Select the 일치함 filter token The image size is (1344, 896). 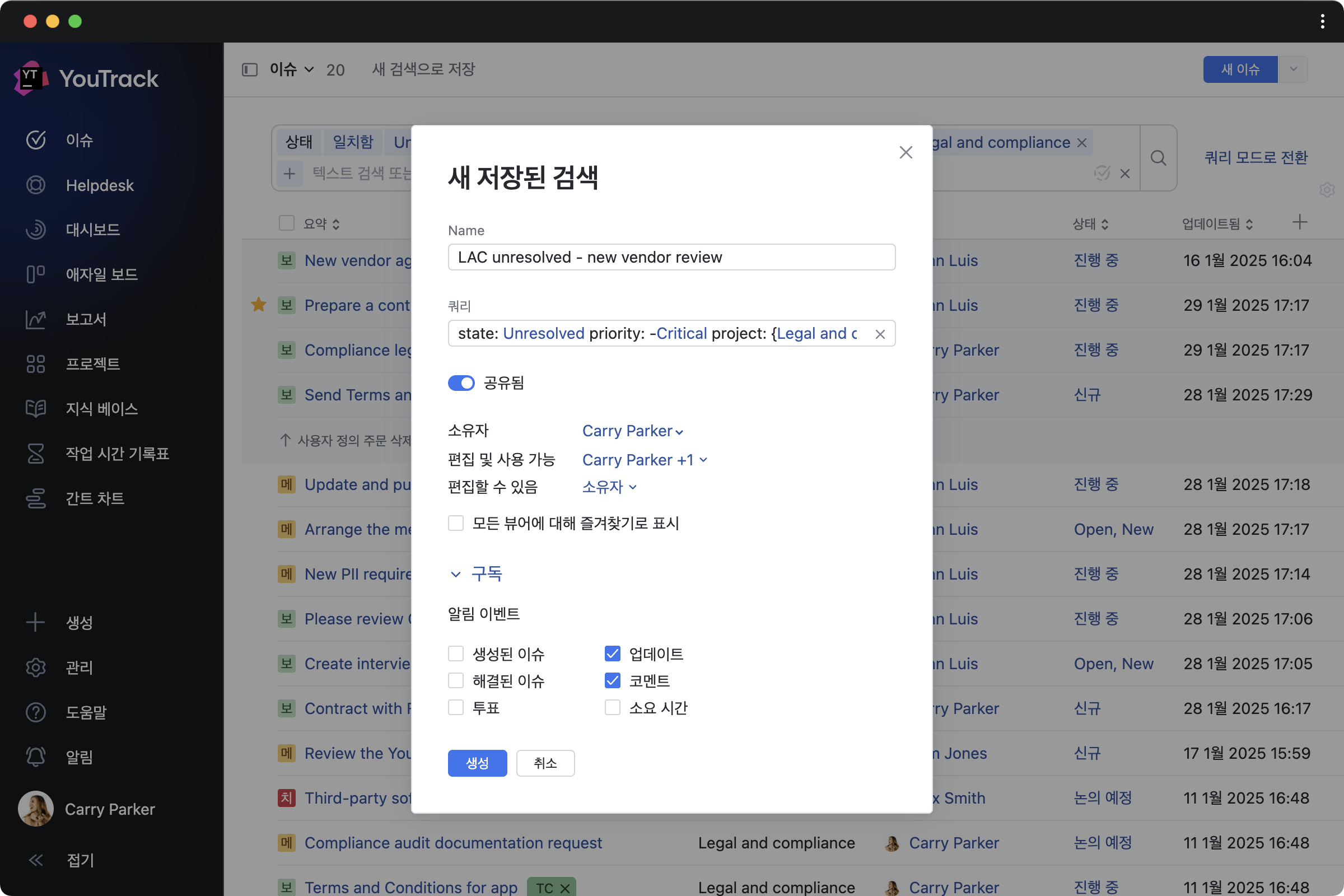pos(352,142)
